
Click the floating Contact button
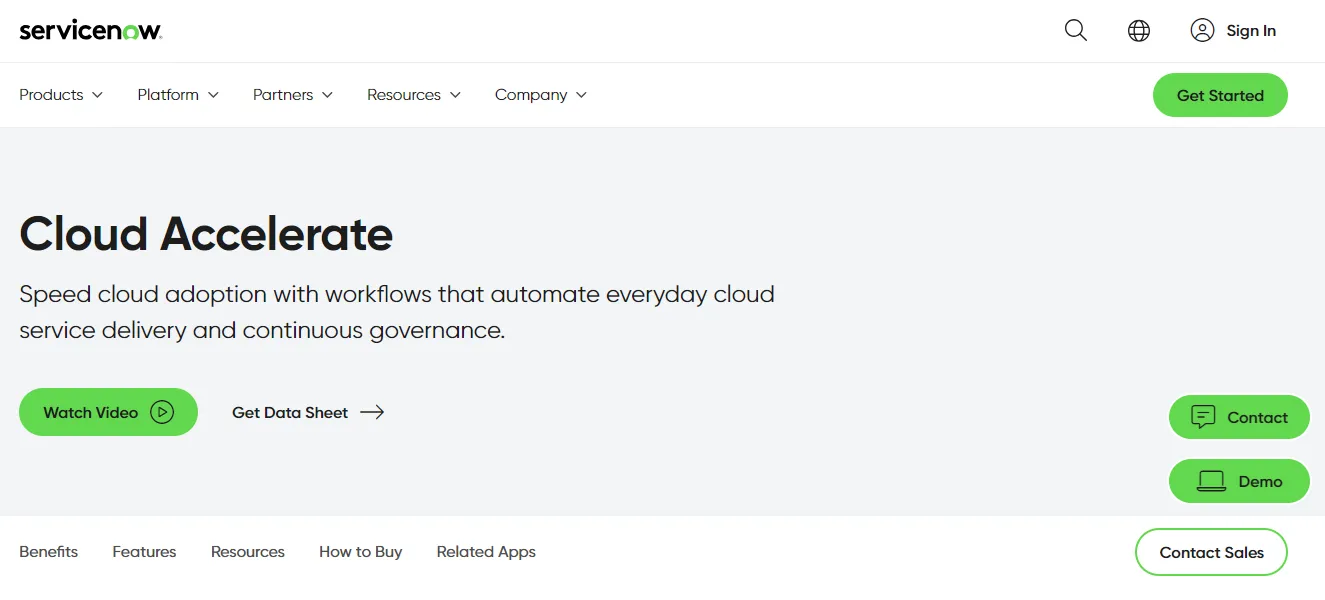coord(1239,417)
